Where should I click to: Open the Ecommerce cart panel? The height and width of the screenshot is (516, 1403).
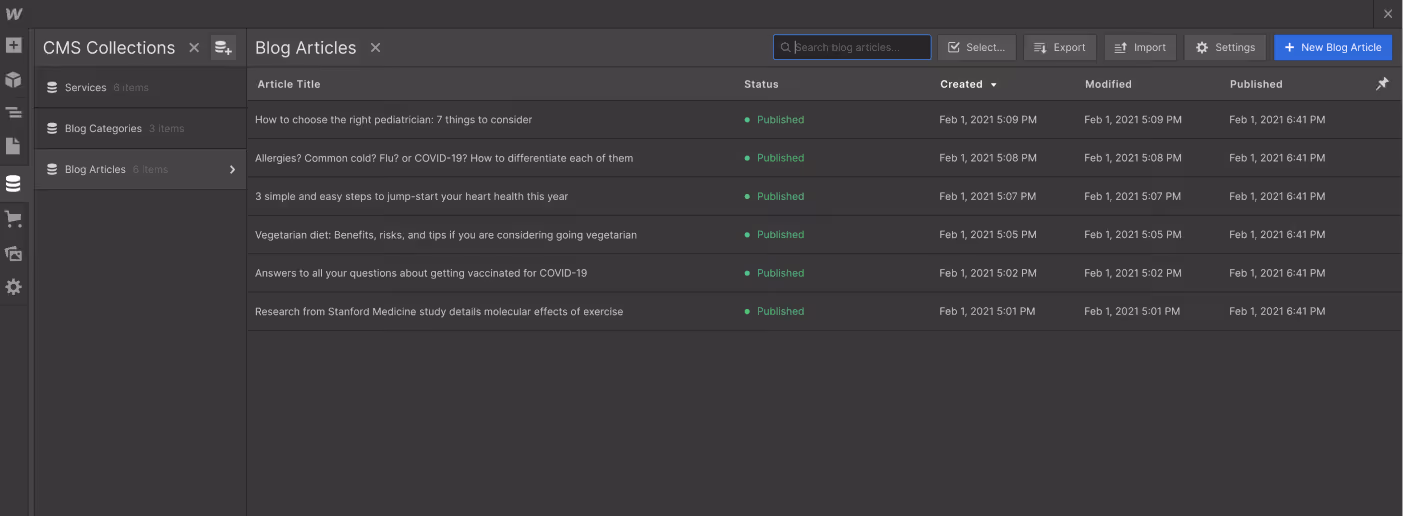tap(13, 219)
